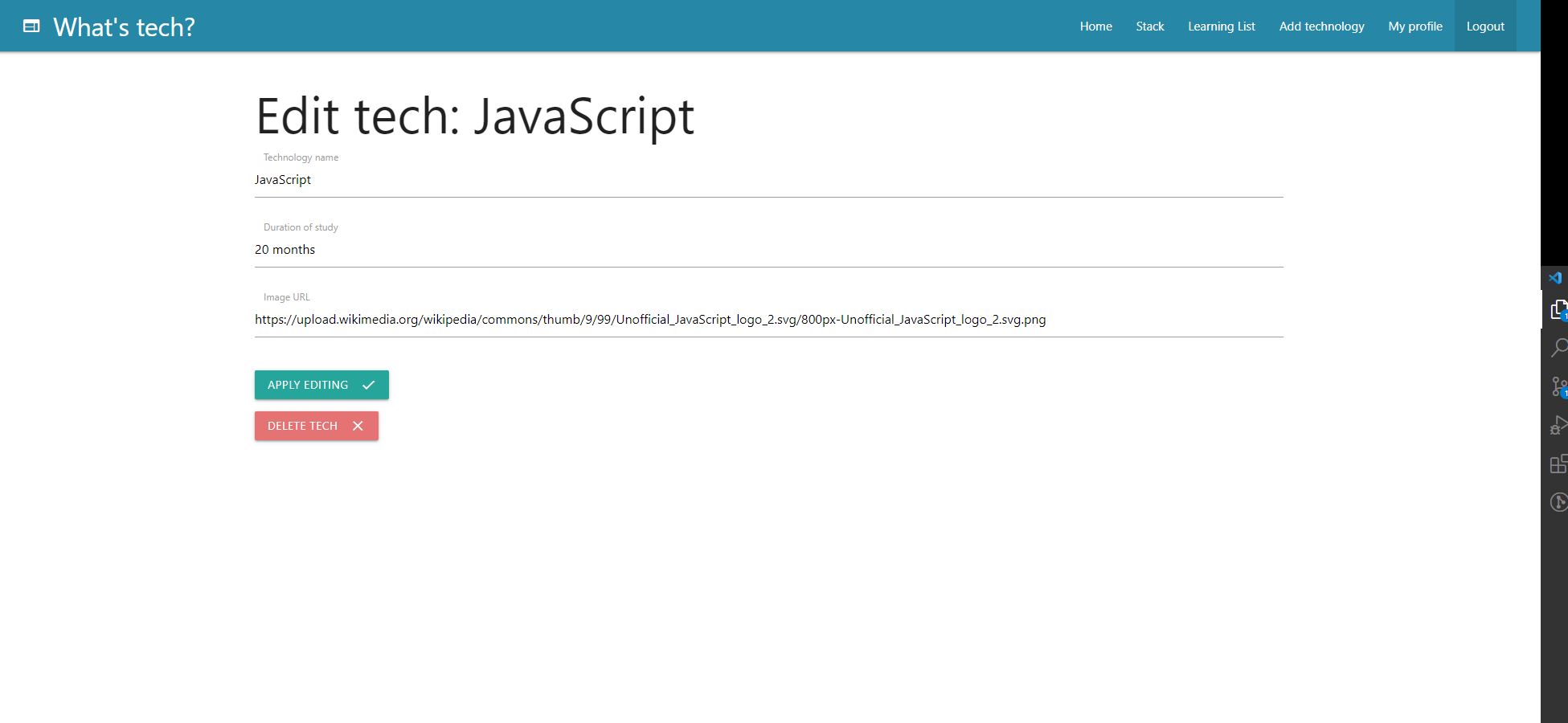Open the Stack page from navigation
1568x723 pixels.
[x=1149, y=26]
